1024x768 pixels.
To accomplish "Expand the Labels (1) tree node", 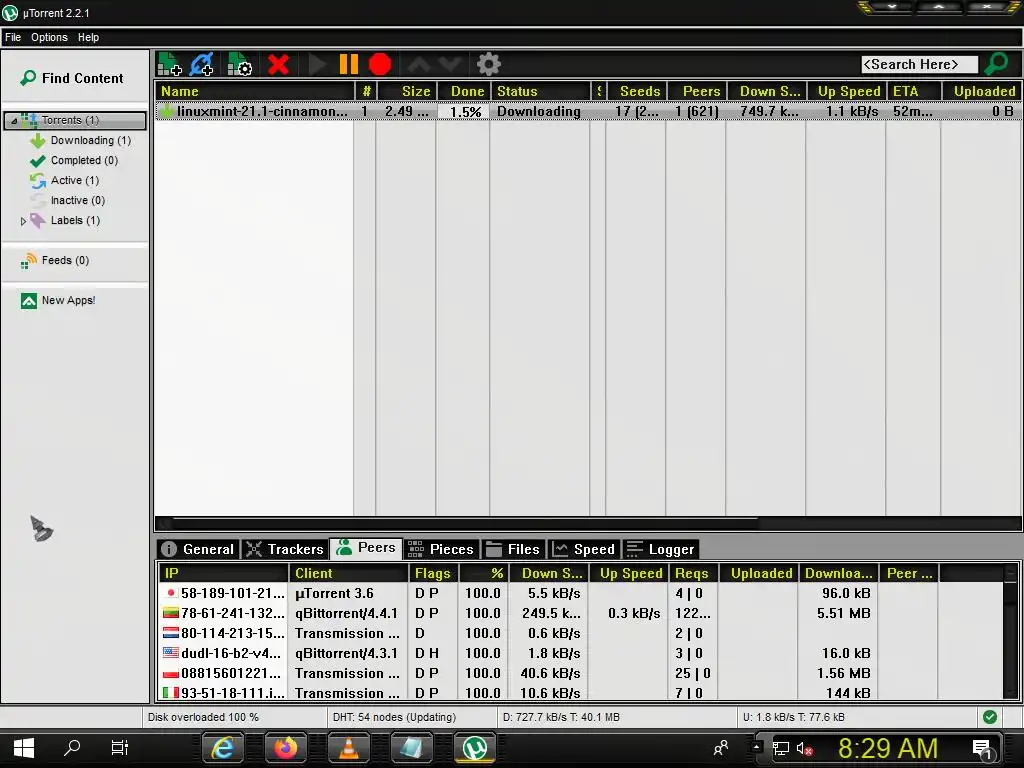I will click(24, 221).
